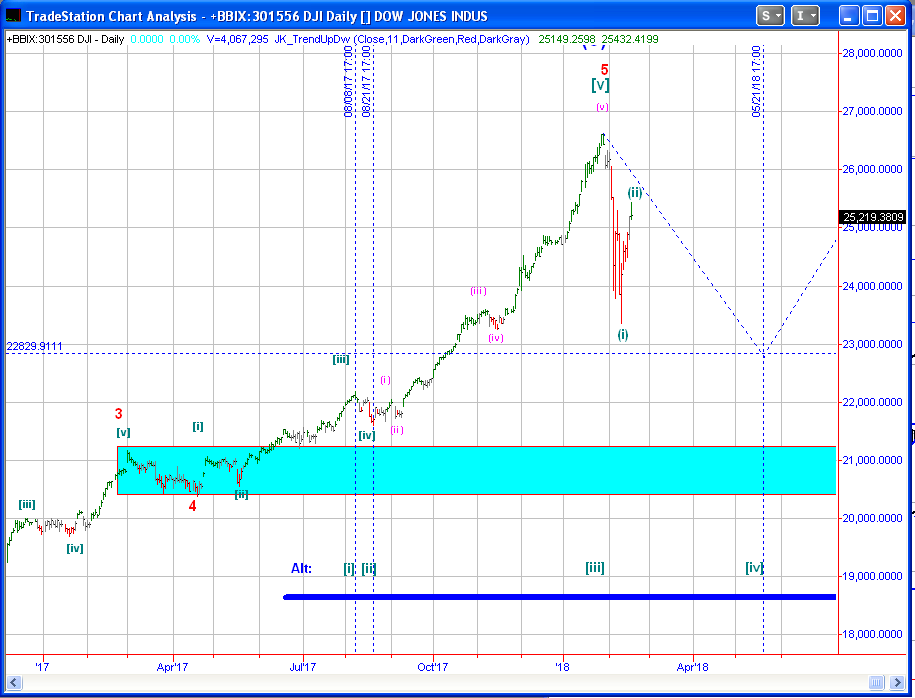The height and width of the screenshot is (698, 915).
Task: Minimize the Chart Analysis window
Action: (x=850, y=16)
